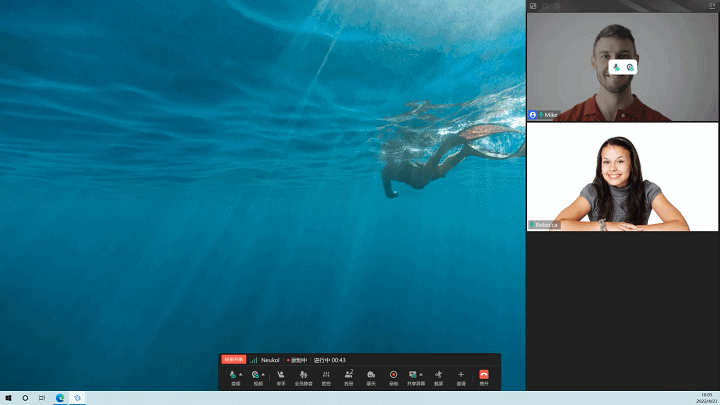
Task: Click Rebecca's name label
Action: tap(546, 225)
